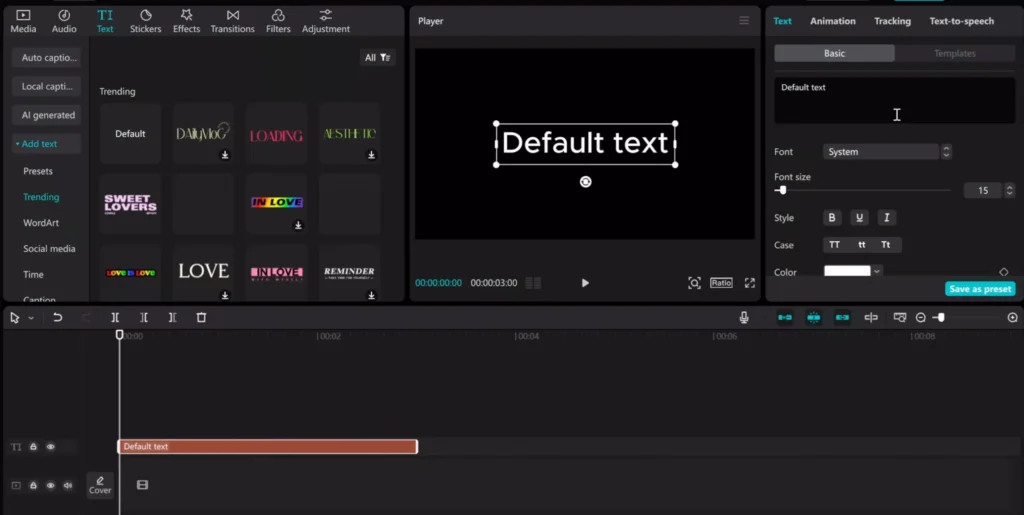Viewport: 1024px width, 515px height.
Task: Open the All filter dropdown
Action: 377,57
